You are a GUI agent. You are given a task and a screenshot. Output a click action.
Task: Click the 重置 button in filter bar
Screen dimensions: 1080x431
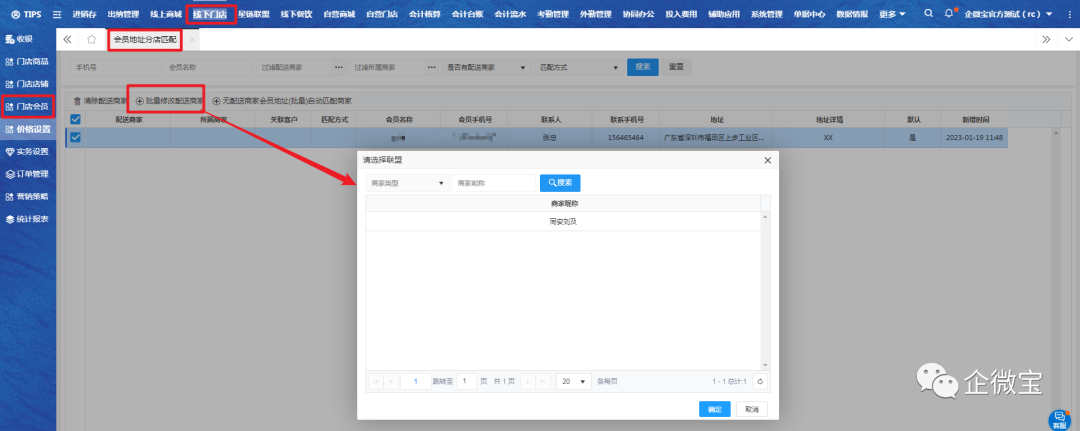coord(676,67)
